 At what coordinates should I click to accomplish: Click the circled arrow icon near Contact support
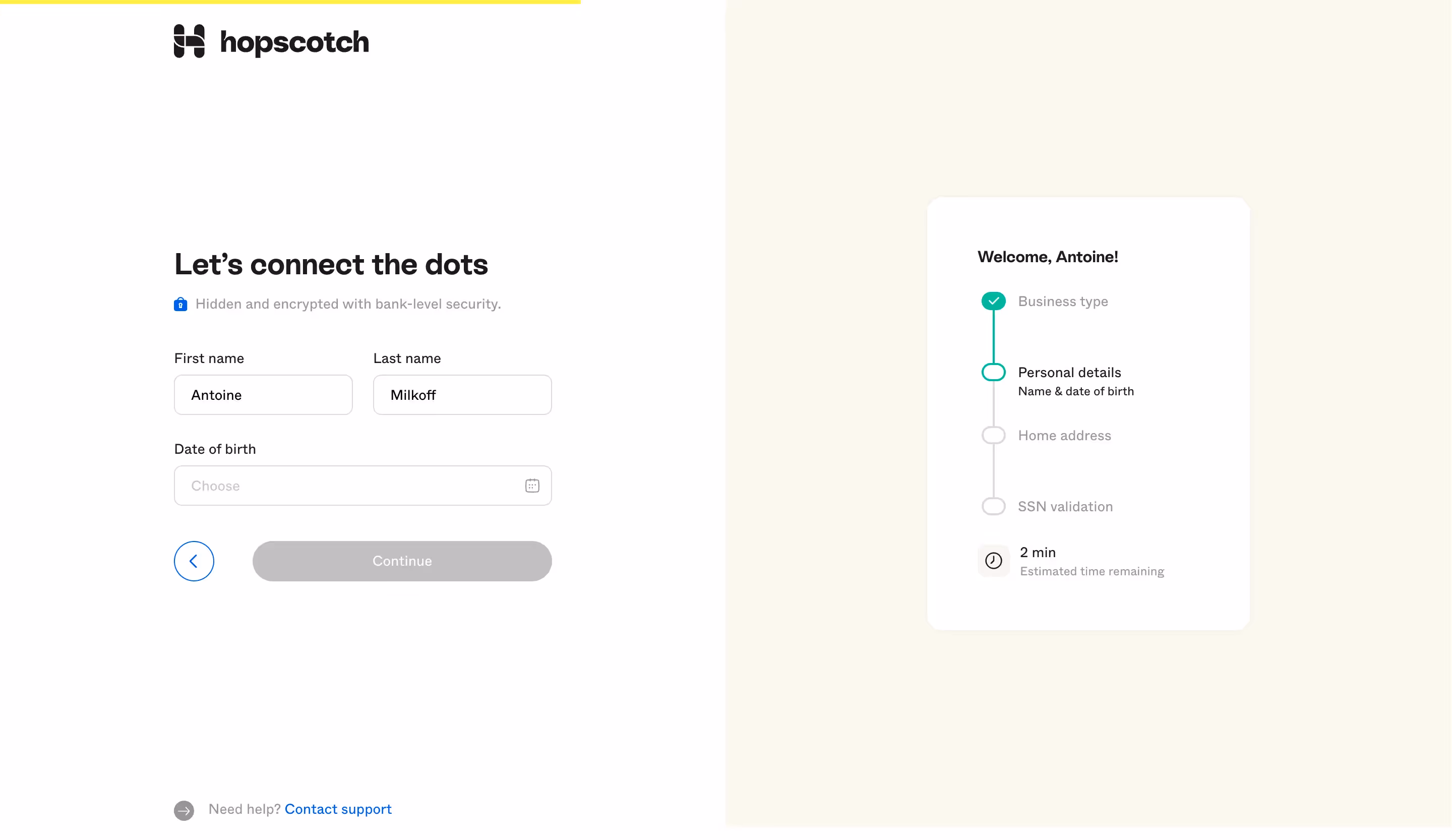pos(184,810)
